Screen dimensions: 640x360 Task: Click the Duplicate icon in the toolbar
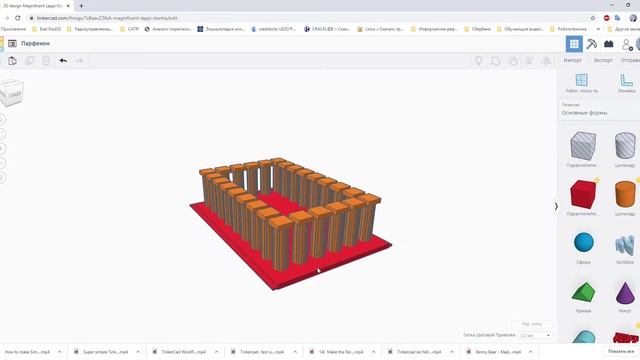pos(29,61)
